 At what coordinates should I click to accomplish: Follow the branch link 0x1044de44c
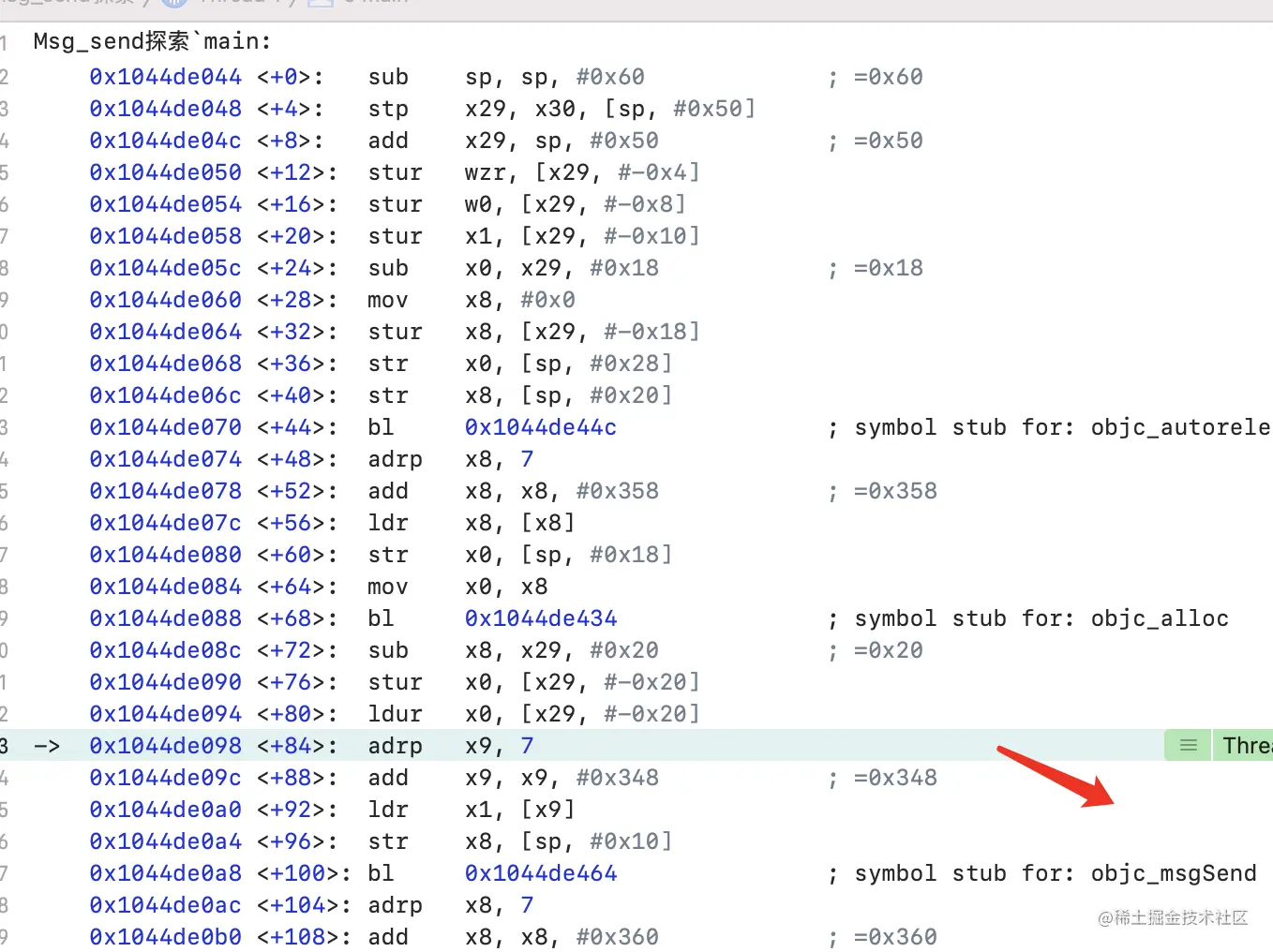pos(540,426)
